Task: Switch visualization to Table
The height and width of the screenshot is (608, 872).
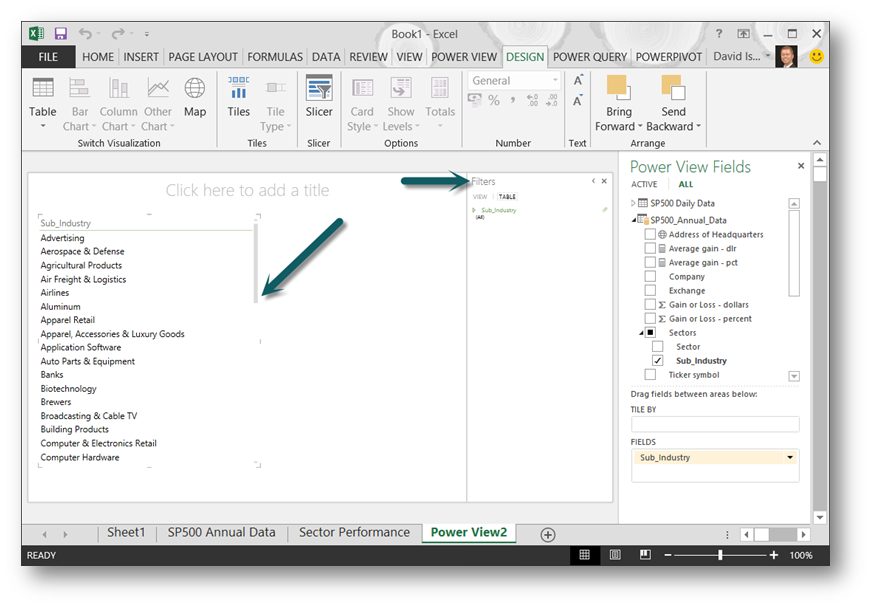Action: 43,103
